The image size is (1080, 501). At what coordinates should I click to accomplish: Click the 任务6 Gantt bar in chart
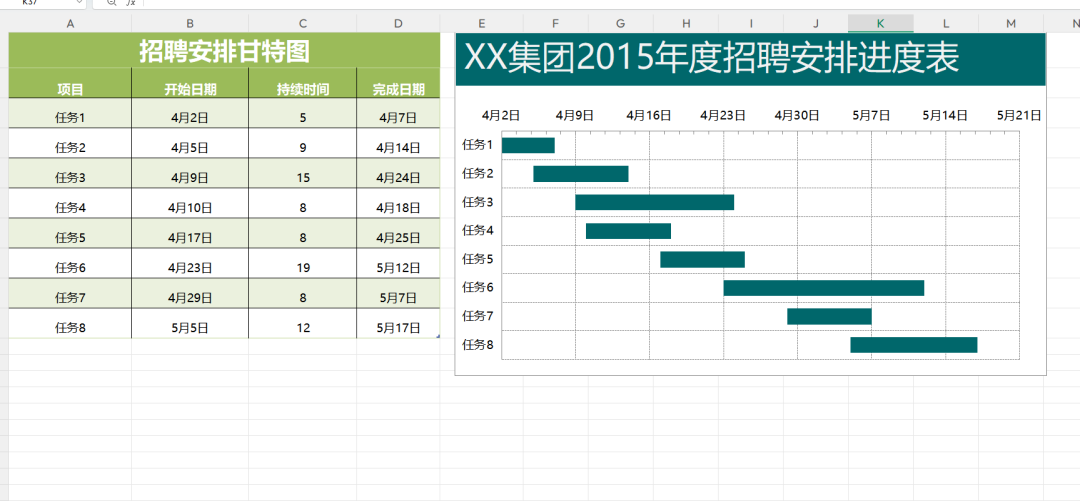tap(823, 288)
